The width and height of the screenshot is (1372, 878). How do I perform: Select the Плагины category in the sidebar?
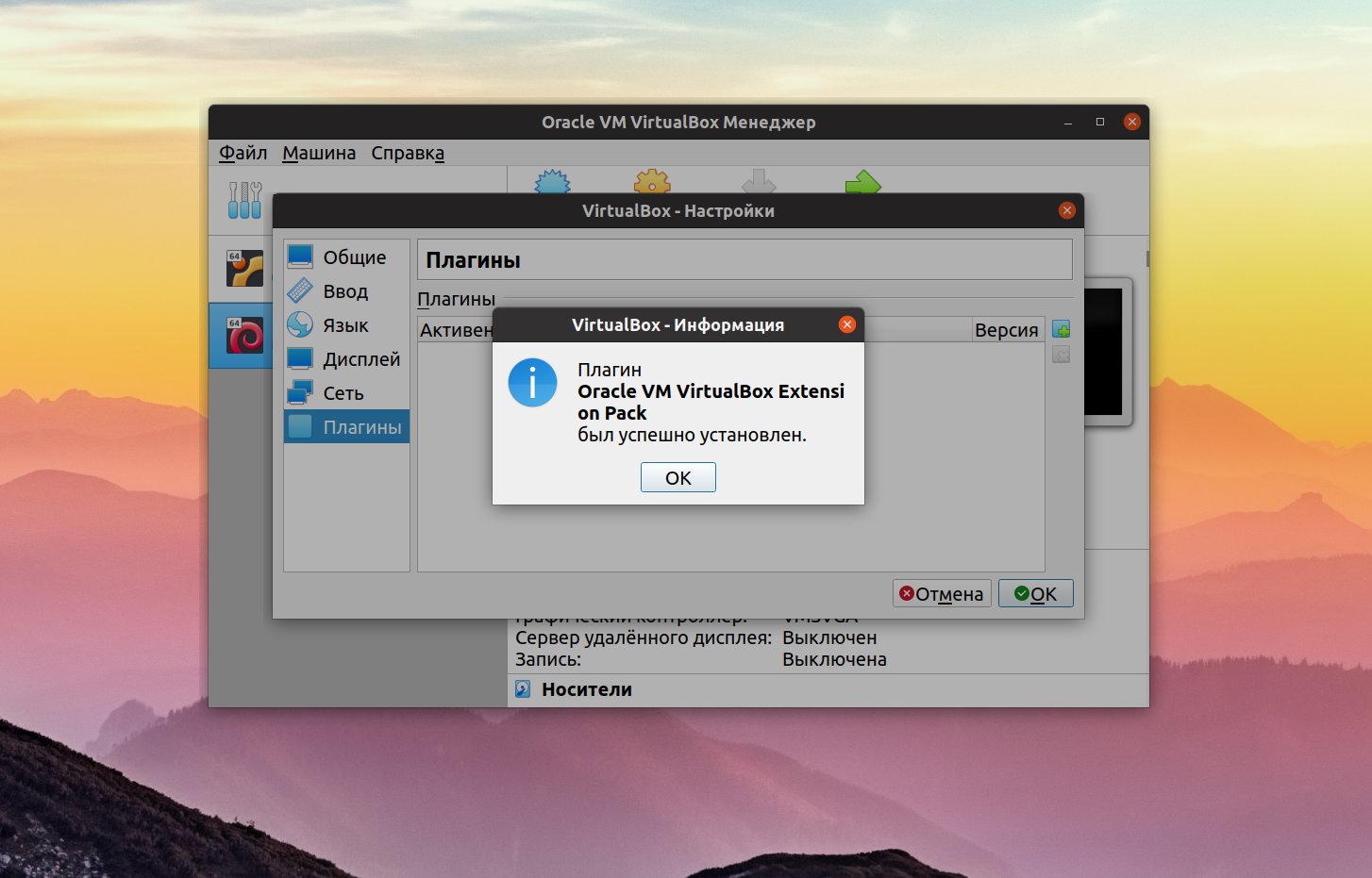click(x=346, y=426)
